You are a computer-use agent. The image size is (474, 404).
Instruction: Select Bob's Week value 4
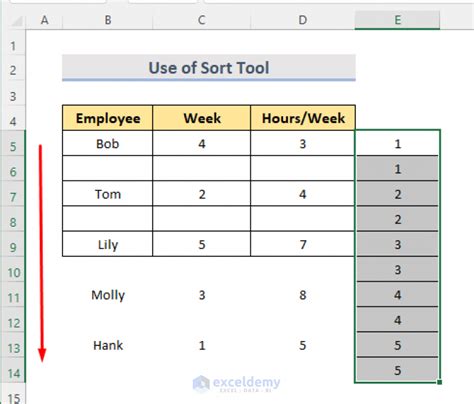click(202, 143)
